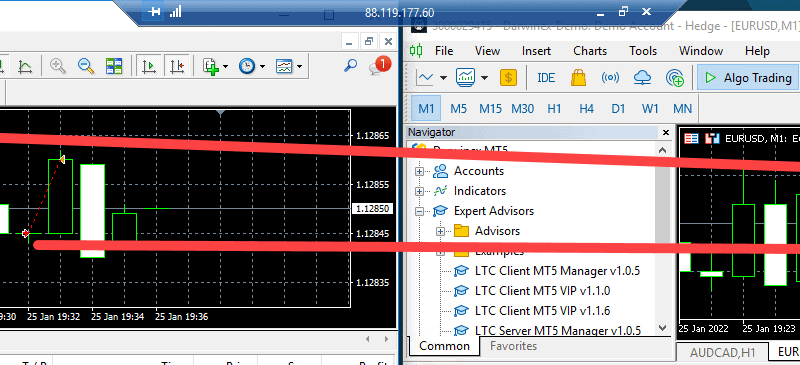Switch to the AUDCAD,H1 chart tab

tap(722, 352)
